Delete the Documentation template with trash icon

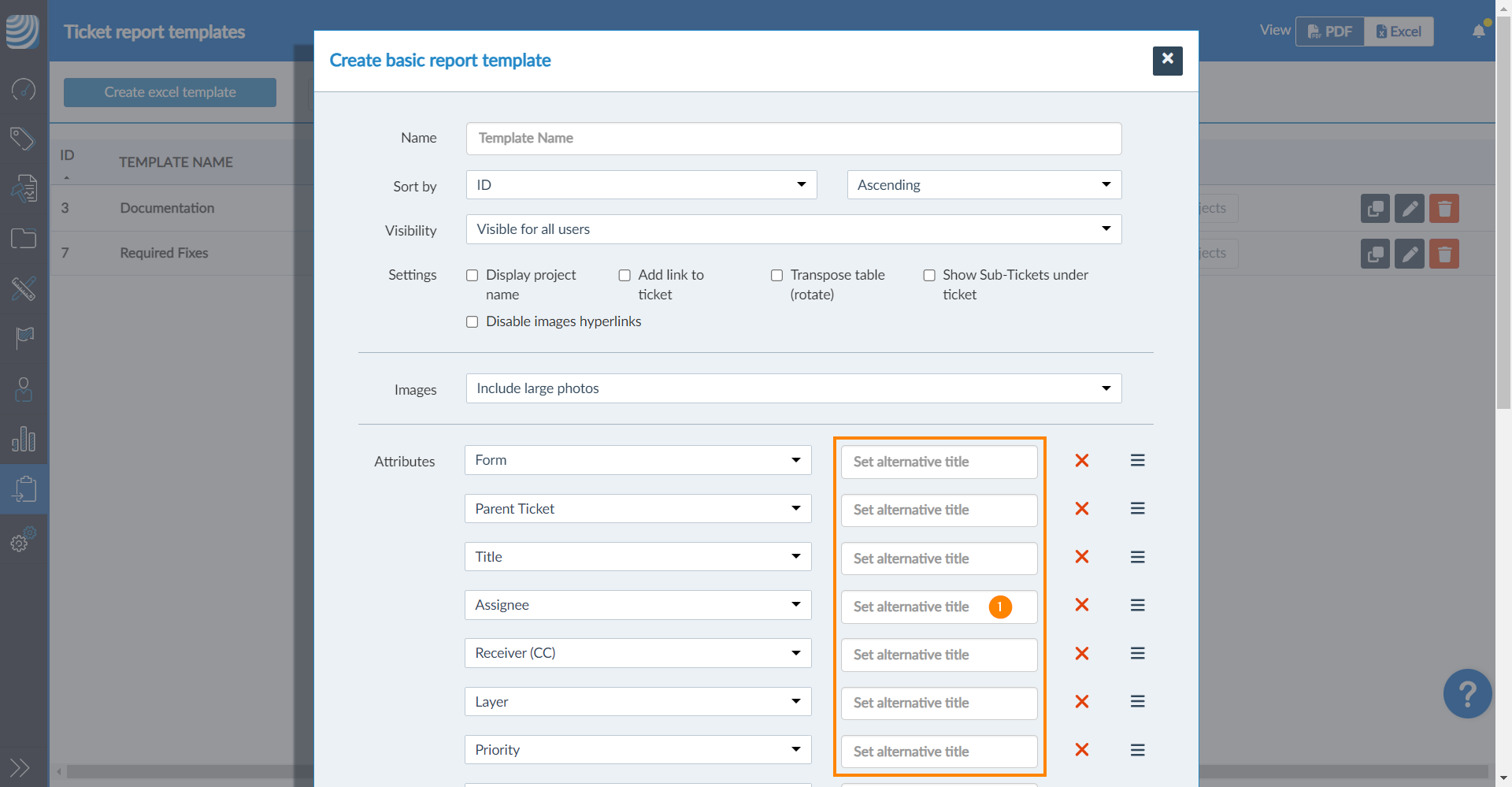pos(1443,209)
